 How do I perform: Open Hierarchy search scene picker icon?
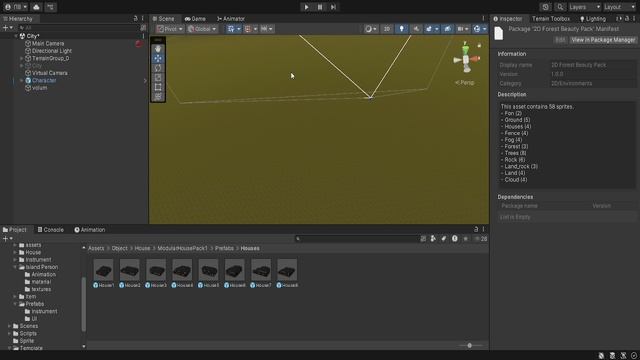pos(143,28)
